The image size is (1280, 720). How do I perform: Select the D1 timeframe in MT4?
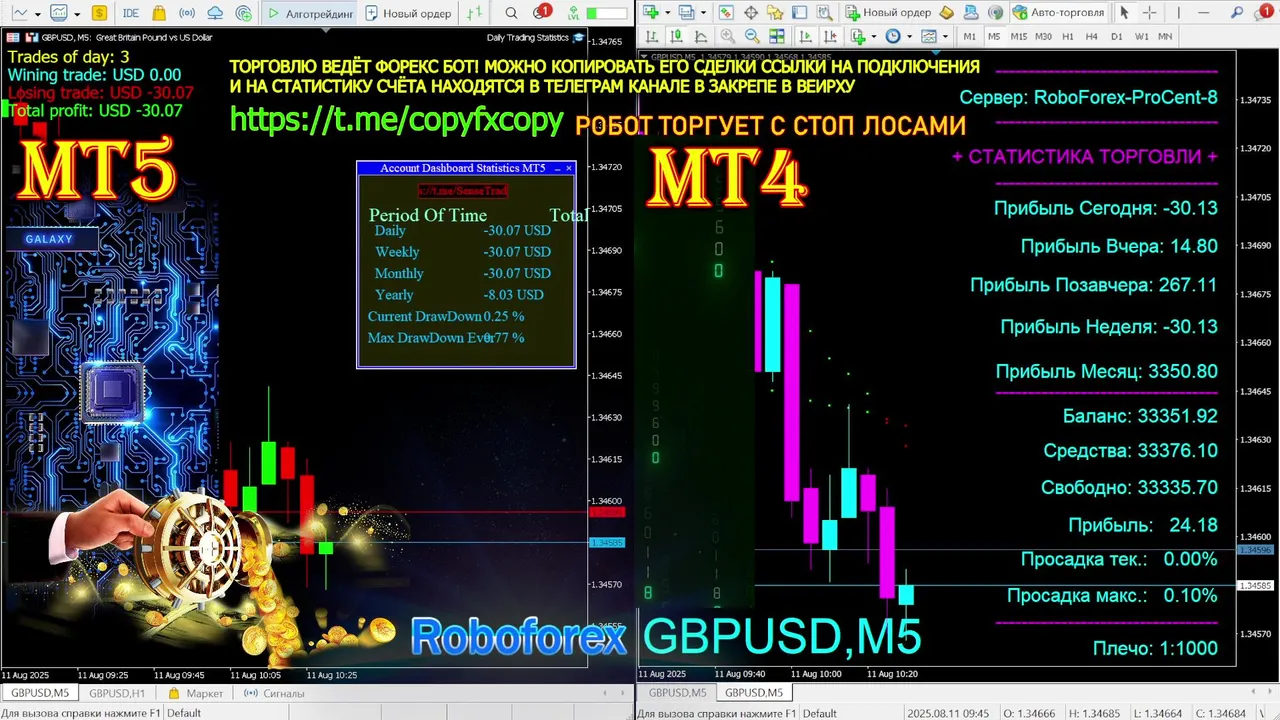[1117, 36]
